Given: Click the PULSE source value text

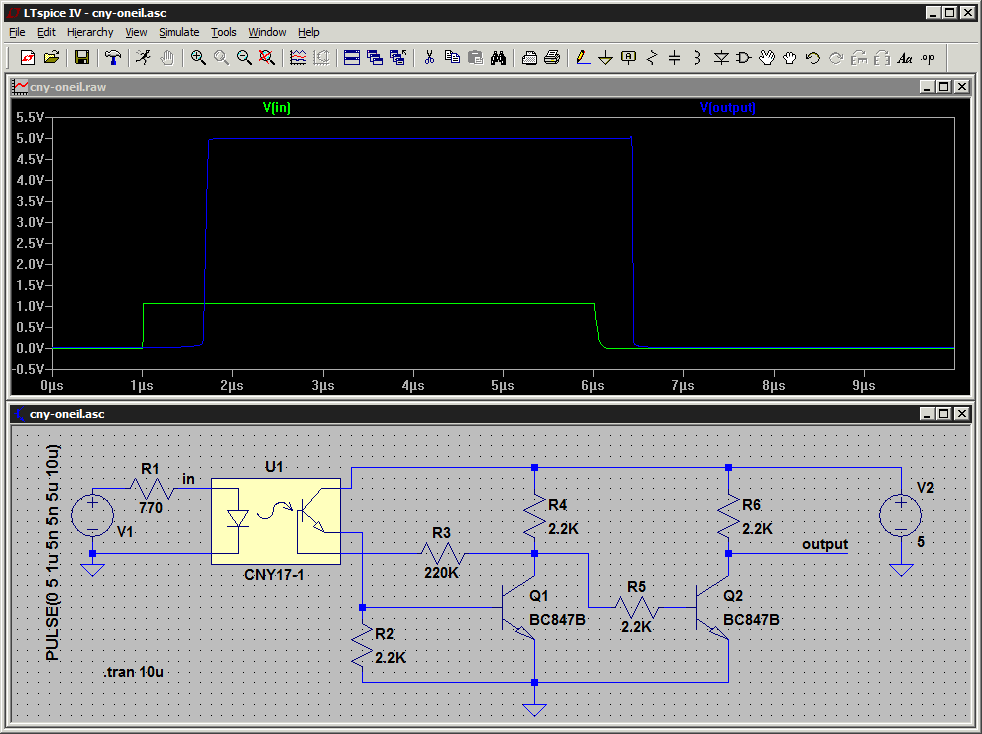Looking at the screenshot, I should (53, 553).
